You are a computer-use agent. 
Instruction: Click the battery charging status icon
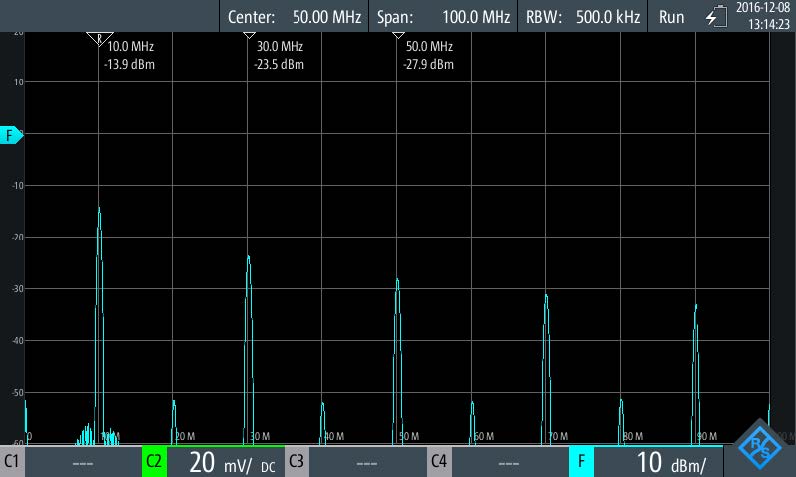click(716, 17)
